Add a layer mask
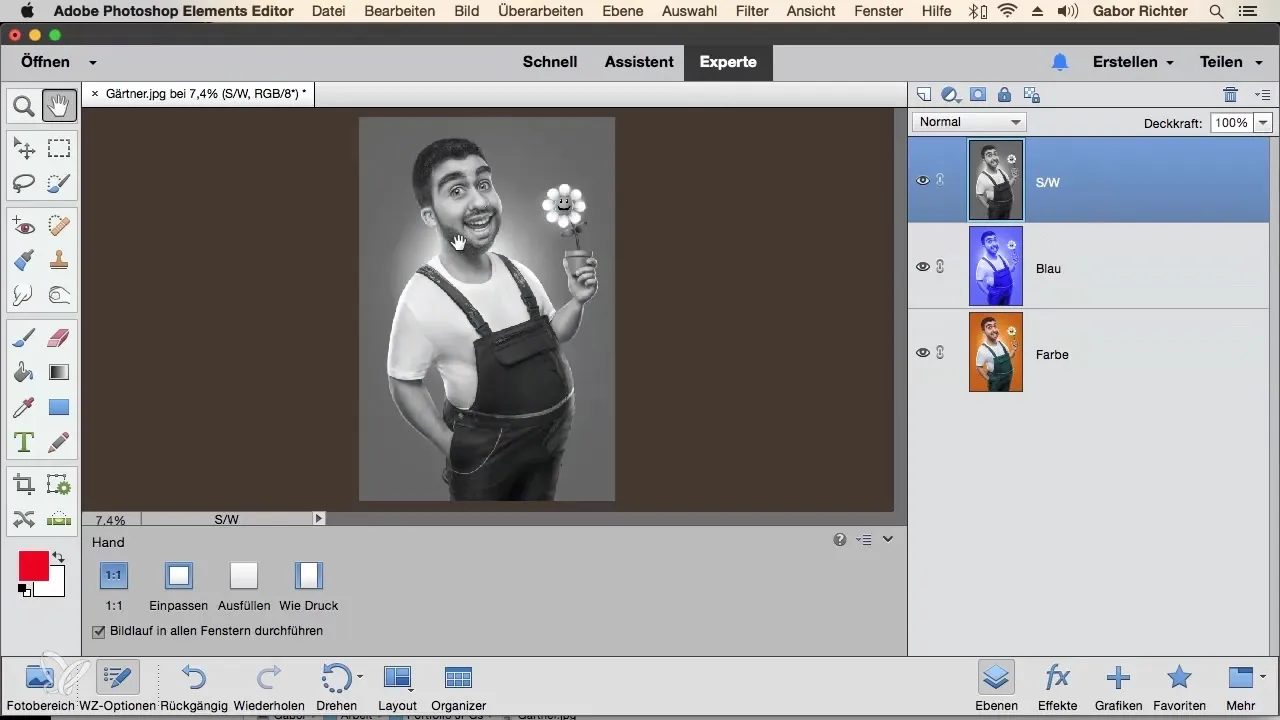 pos(978,95)
